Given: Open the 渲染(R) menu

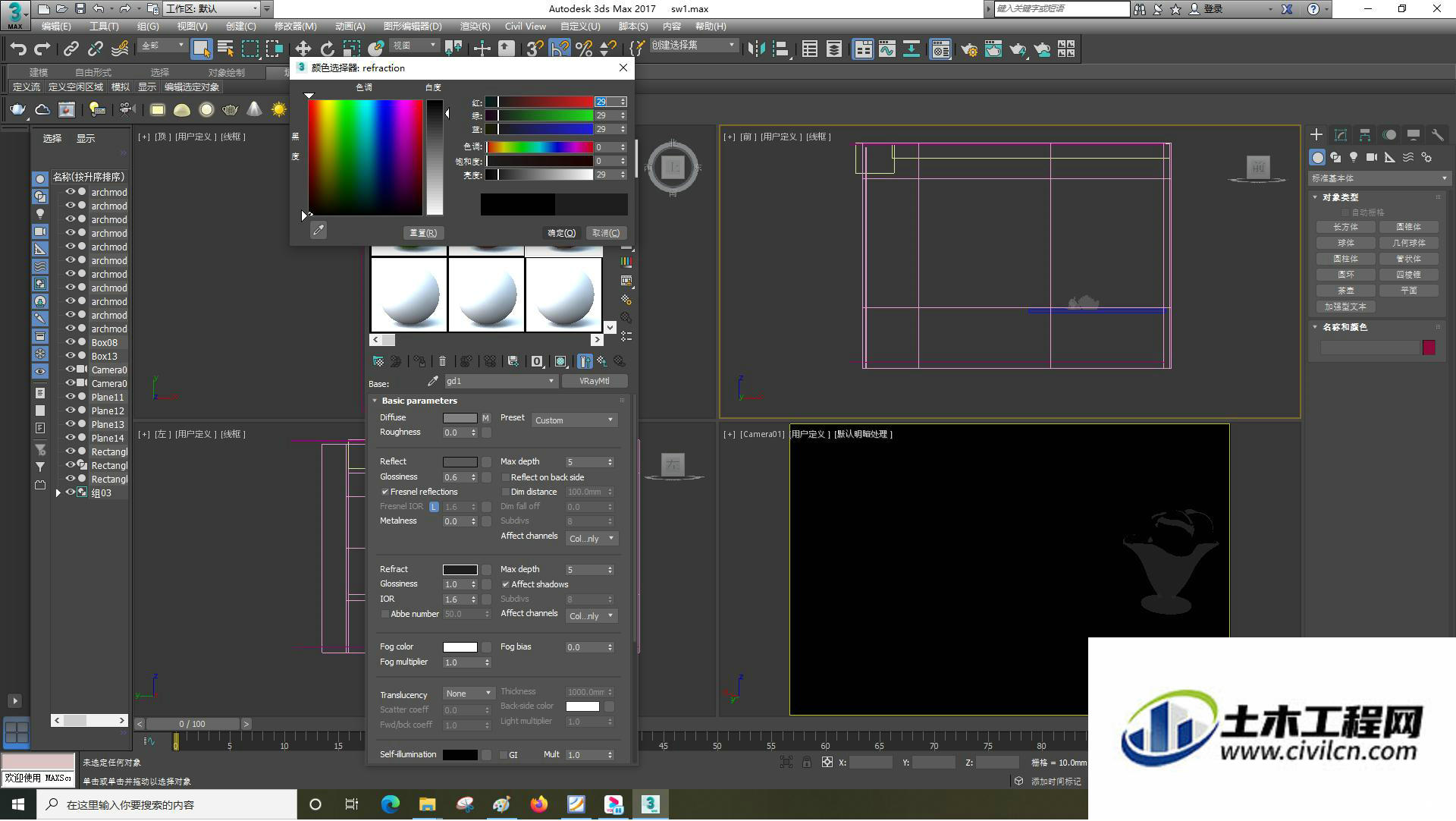Looking at the screenshot, I should pyautogui.click(x=475, y=26).
